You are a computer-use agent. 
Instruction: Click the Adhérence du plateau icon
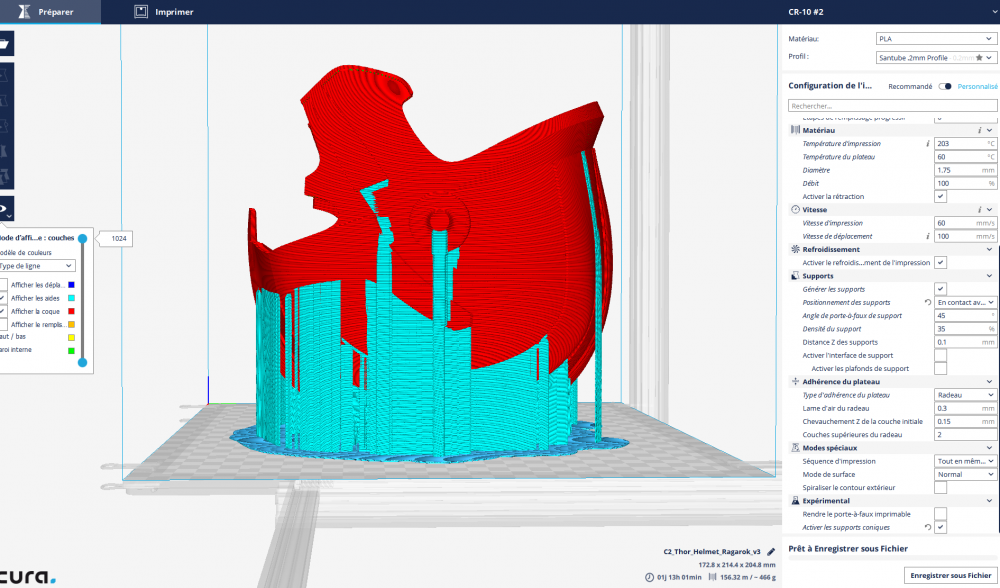click(x=795, y=382)
